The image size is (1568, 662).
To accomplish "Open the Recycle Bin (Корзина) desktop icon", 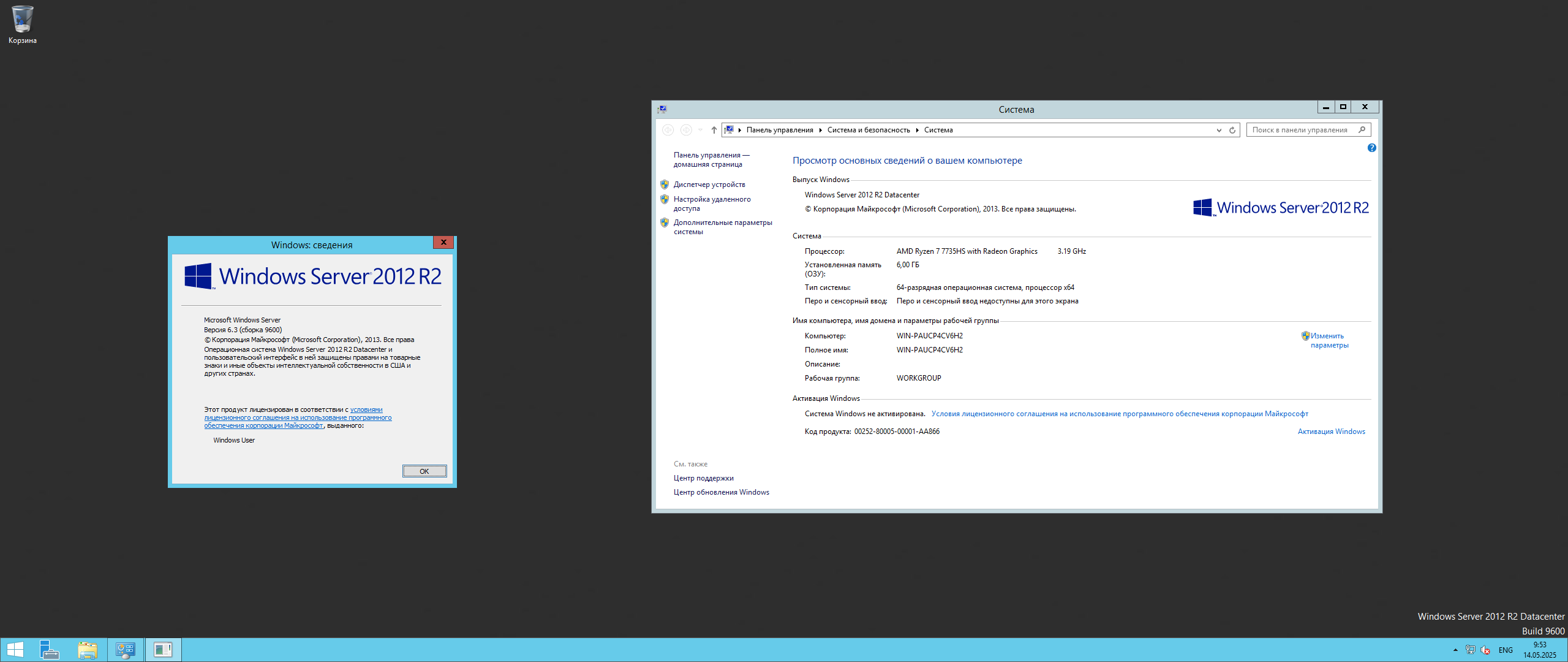I will coord(22,25).
